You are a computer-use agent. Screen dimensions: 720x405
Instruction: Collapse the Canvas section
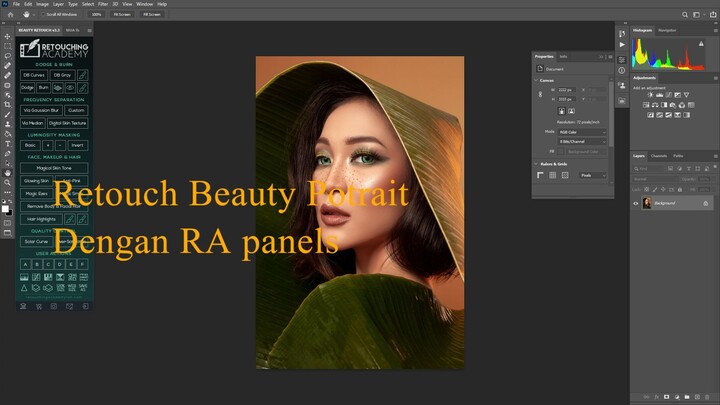point(536,80)
